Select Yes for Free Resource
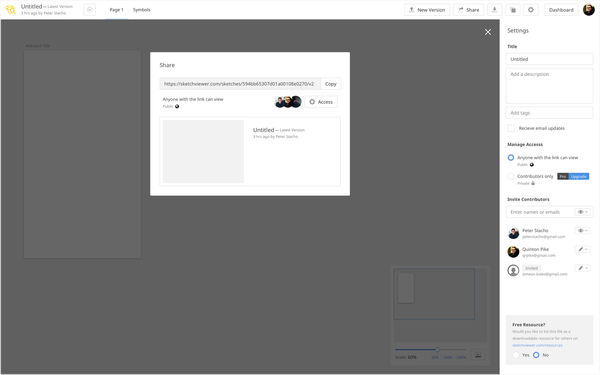600x375 pixels. pyautogui.click(x=516, y=355)
